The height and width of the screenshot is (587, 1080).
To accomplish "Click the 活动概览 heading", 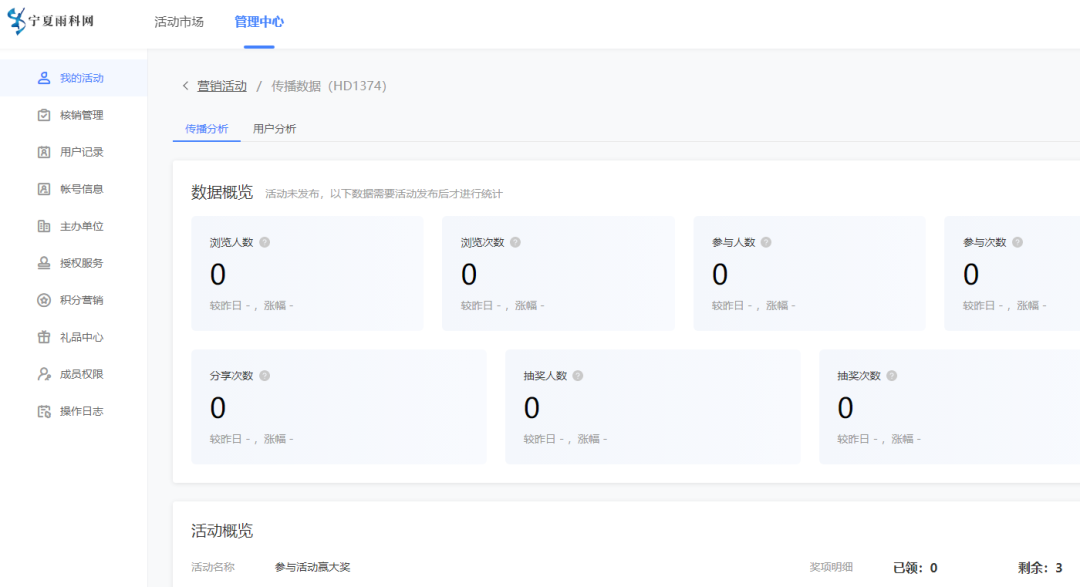I will click(x=222, y=531).
